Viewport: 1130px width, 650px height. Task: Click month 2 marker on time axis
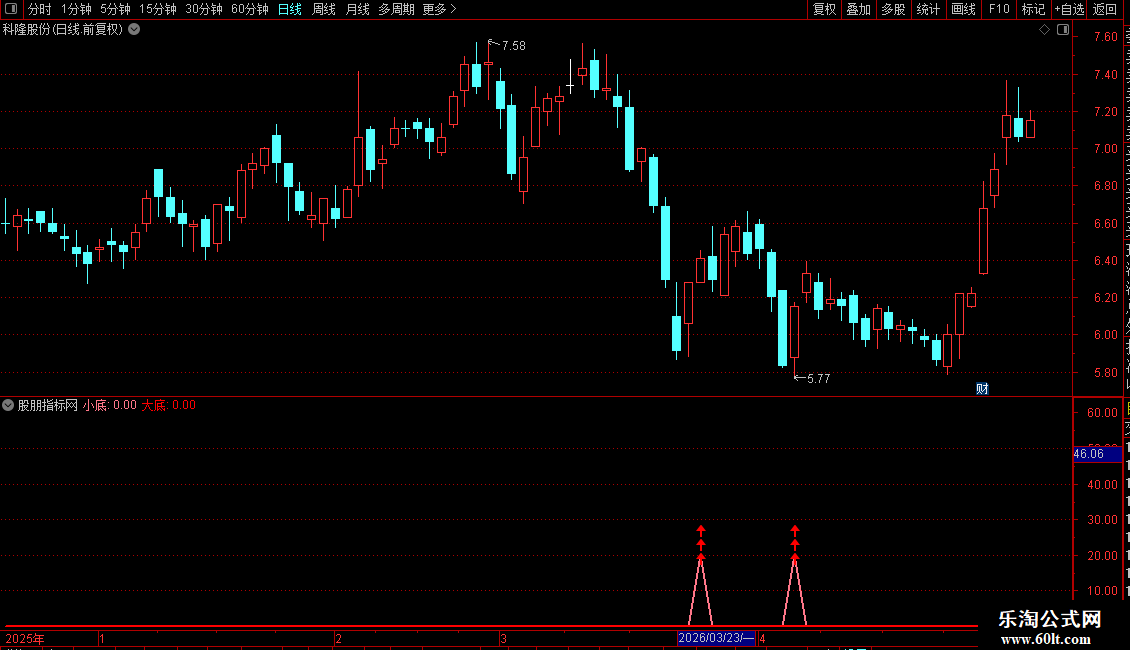pyautogui.click(x=338, y=638)
